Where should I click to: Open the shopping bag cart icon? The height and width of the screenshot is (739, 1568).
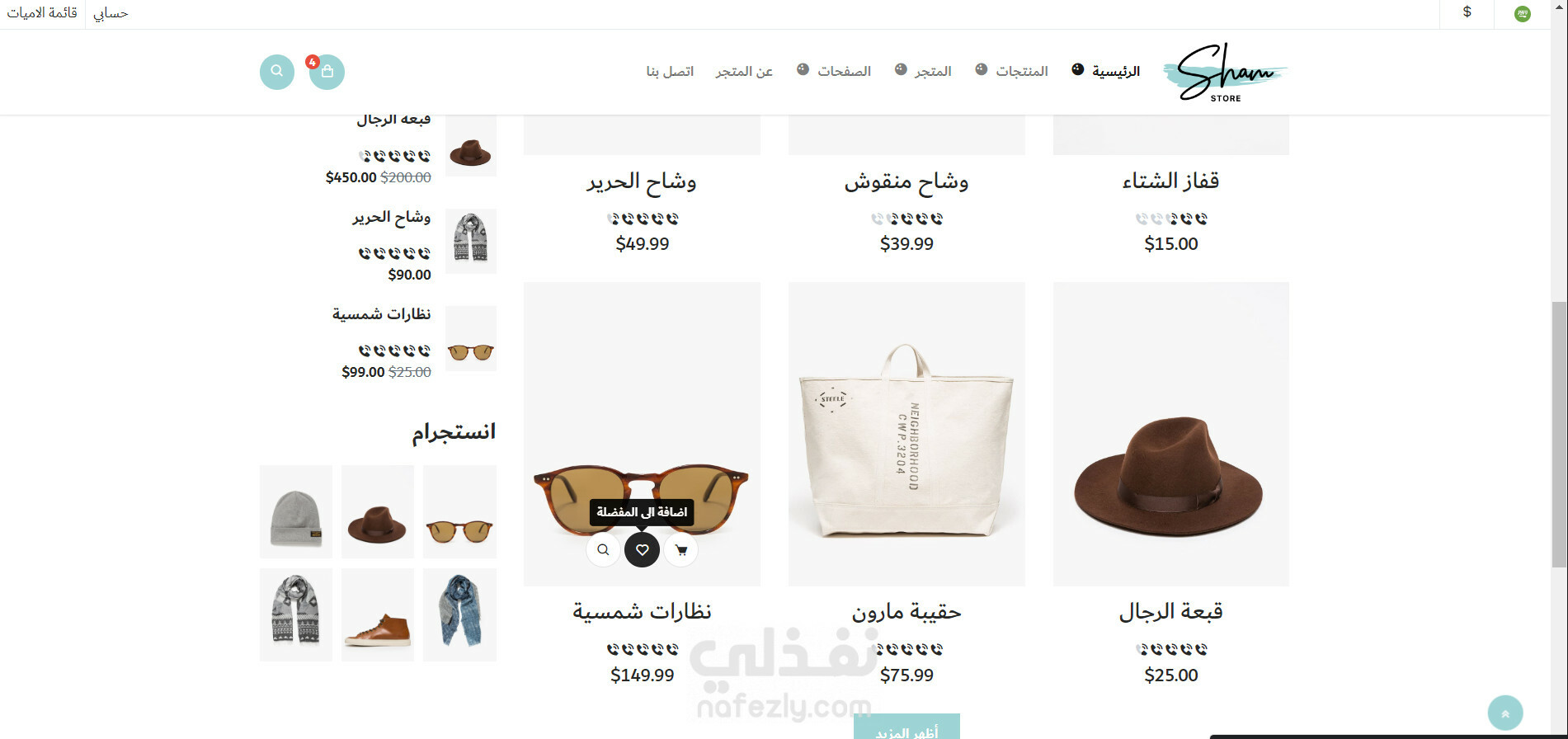[x=327, y=72]
